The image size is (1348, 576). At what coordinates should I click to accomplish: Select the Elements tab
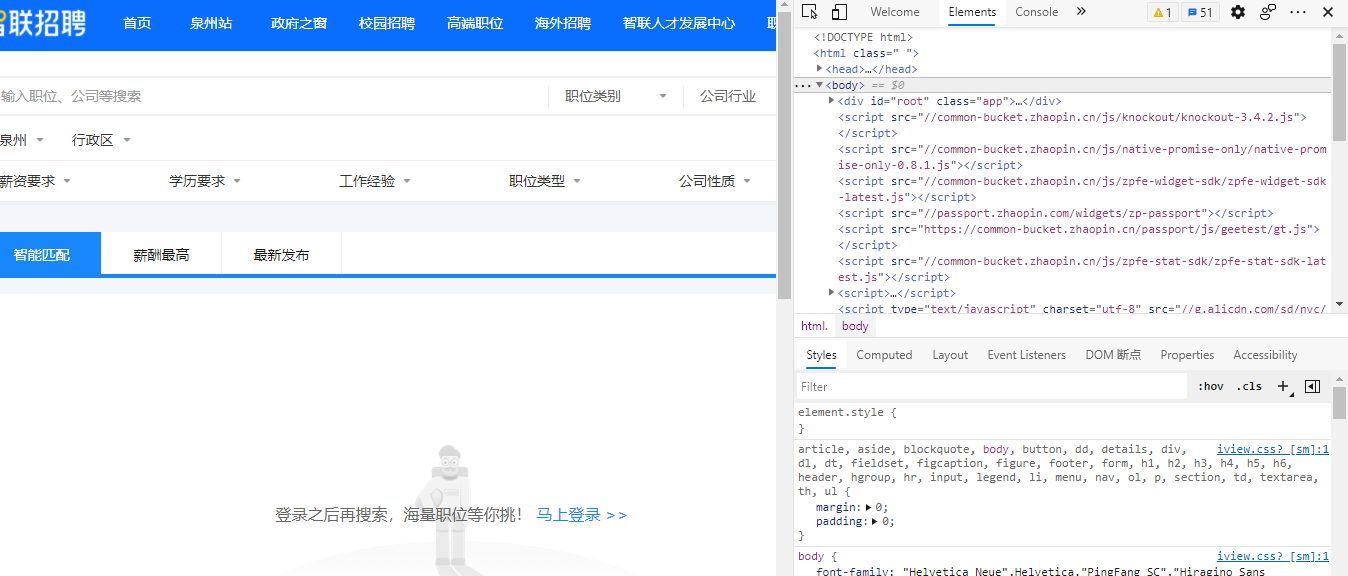972,12
